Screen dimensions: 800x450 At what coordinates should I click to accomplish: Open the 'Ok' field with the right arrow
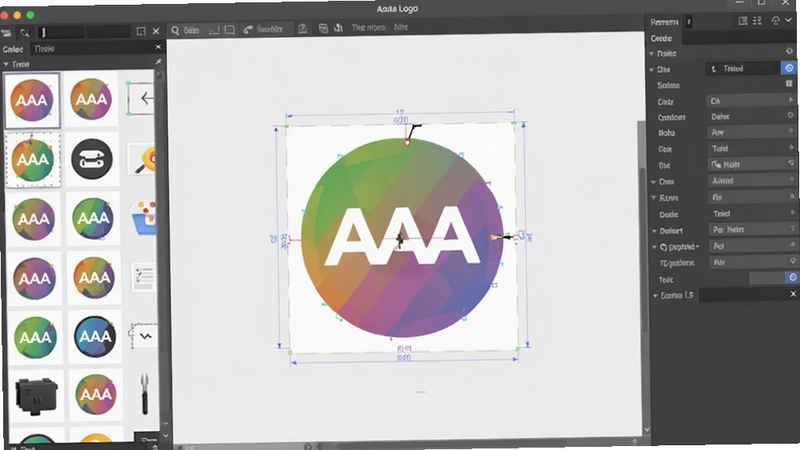[751, 101]
